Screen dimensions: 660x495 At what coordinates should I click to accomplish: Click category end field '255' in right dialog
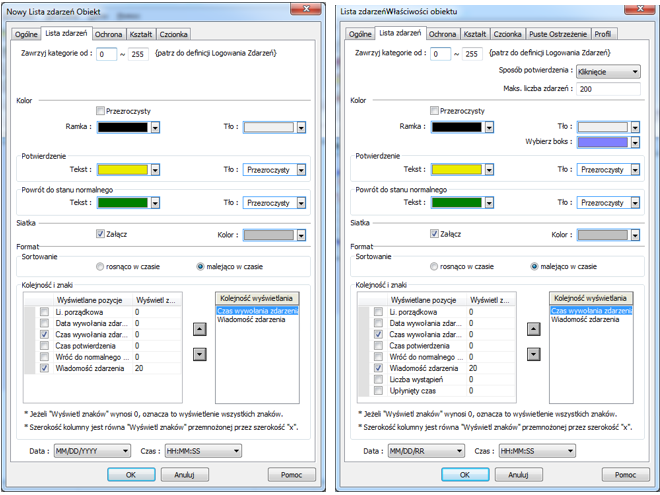(472, 54)
